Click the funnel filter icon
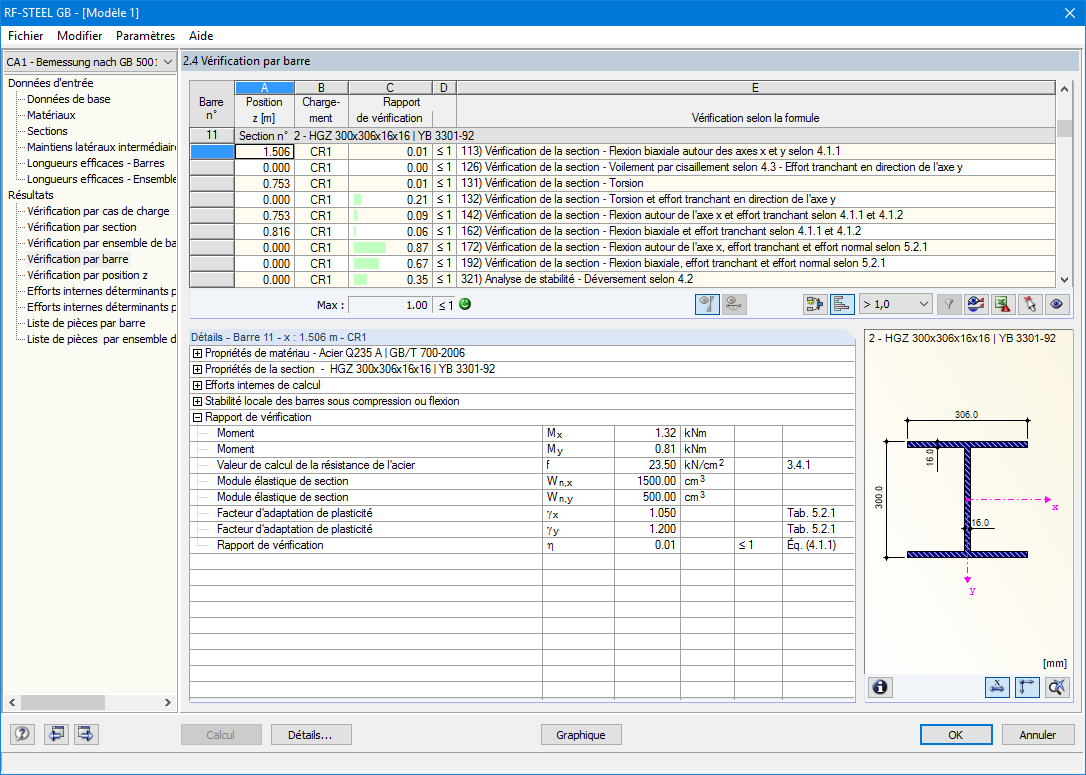The height and width of the screenshot is (775, 1086). (949, 304)
